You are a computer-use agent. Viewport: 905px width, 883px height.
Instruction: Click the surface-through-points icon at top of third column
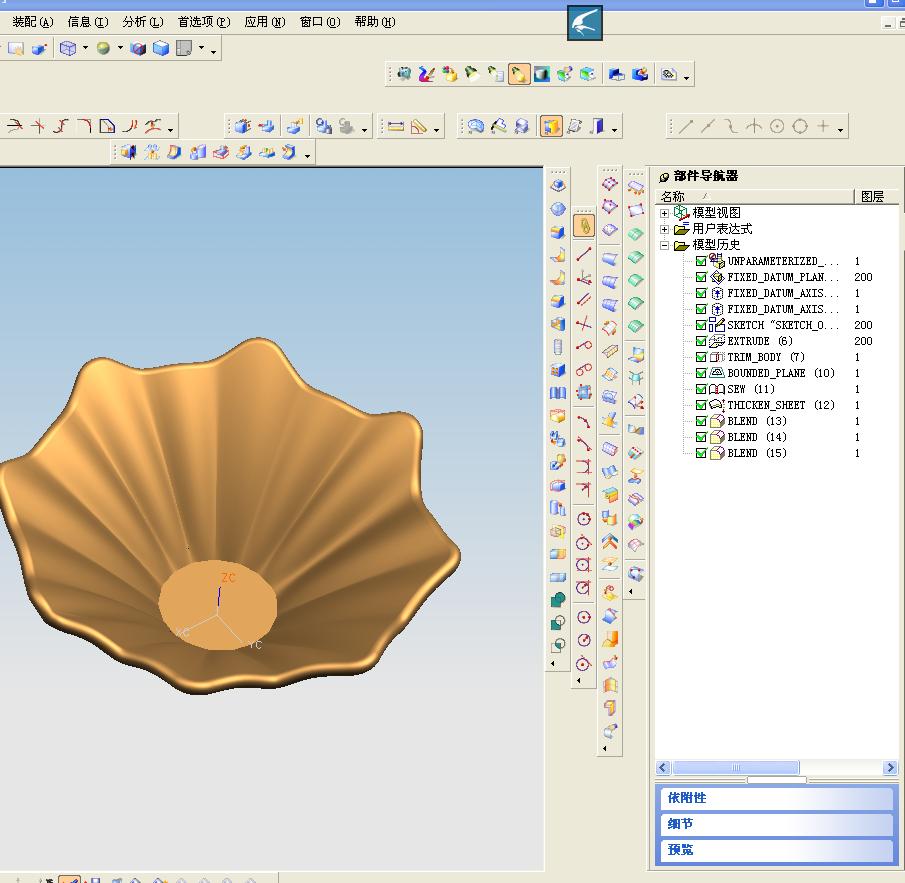[x=609, y=184]
